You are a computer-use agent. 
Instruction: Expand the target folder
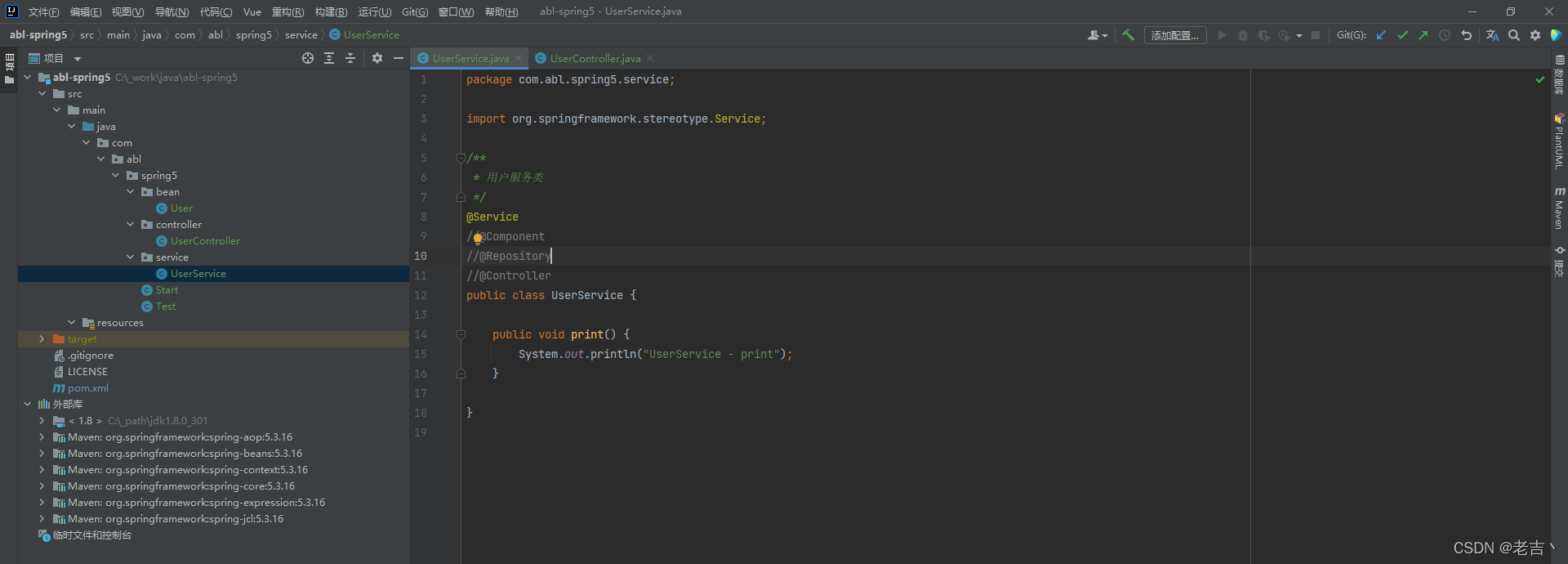(x=42, y=338)
